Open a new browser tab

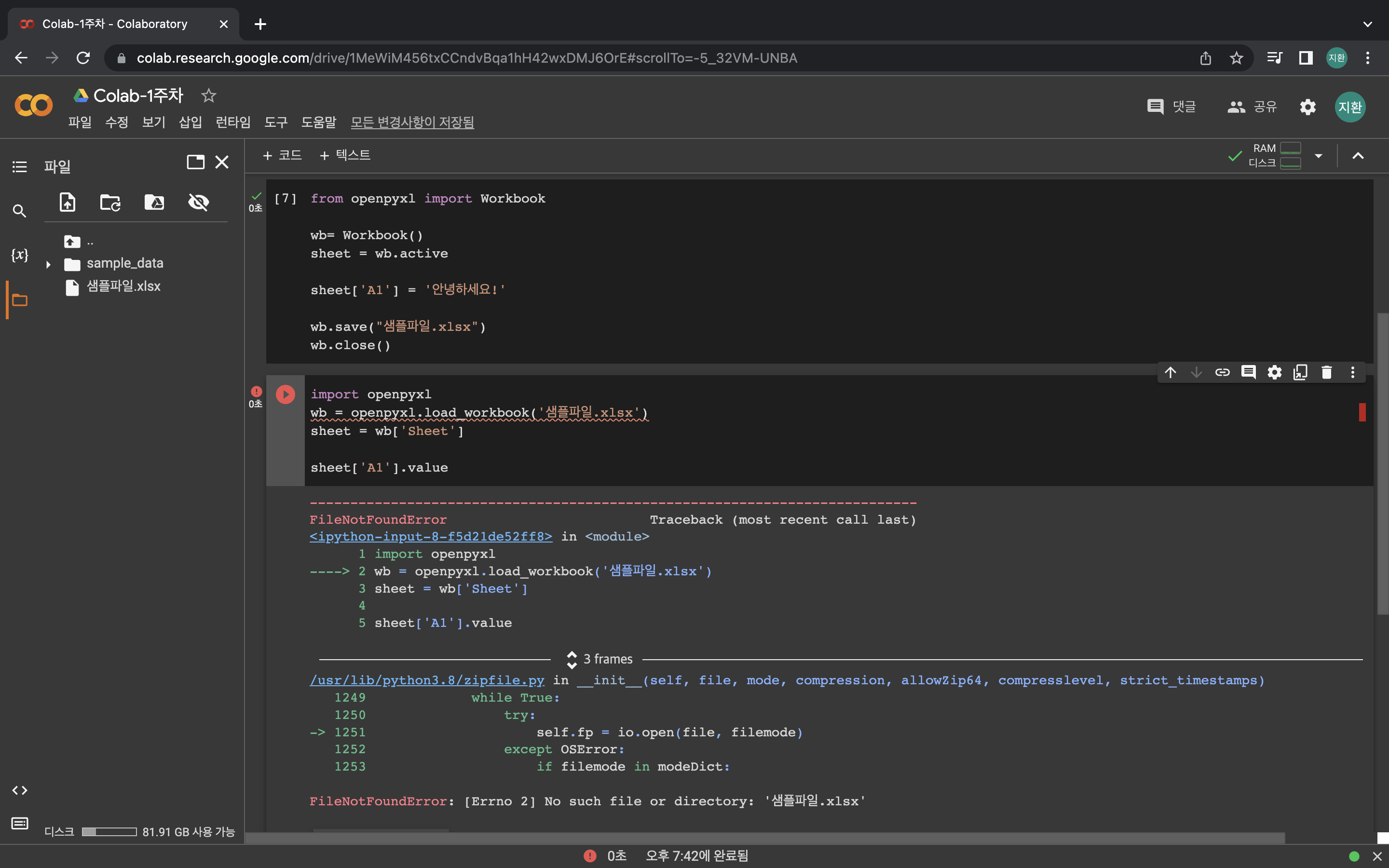pyautogui.click(x=260, y=24)
